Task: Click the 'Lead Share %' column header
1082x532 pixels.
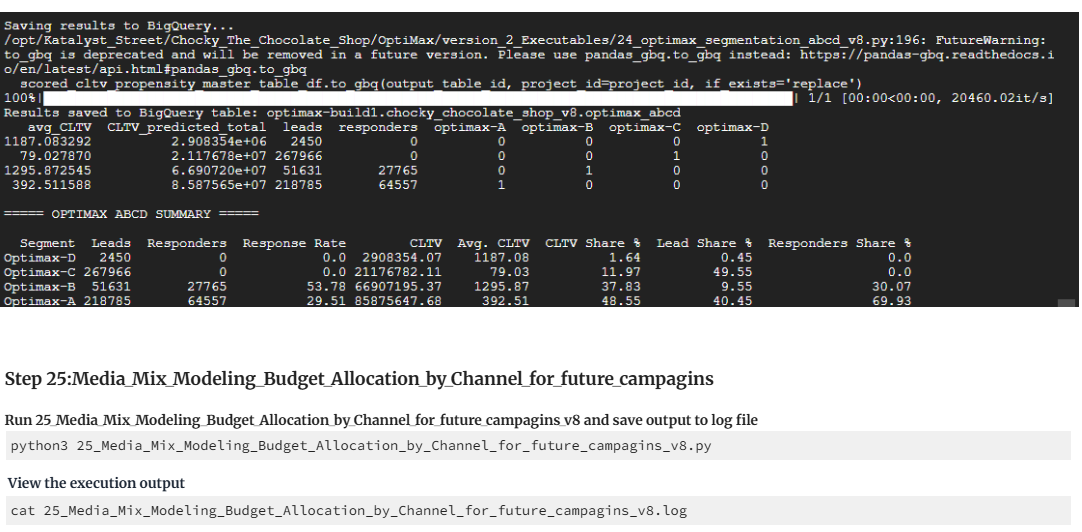Action: 704,243
